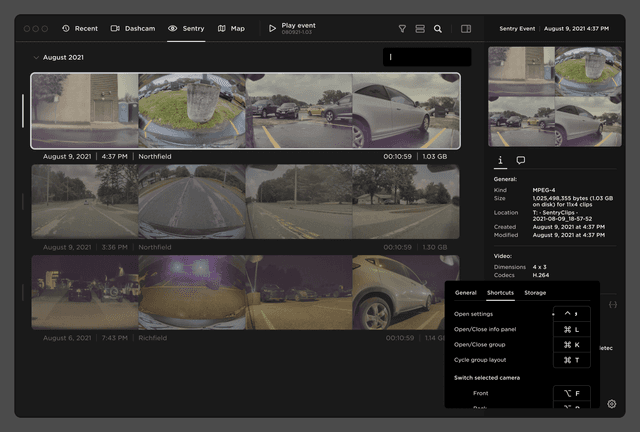Image resolution: width=640 pixels, height=432 pixels.
Task: Open the info tab icon
Action: [500, 160]
